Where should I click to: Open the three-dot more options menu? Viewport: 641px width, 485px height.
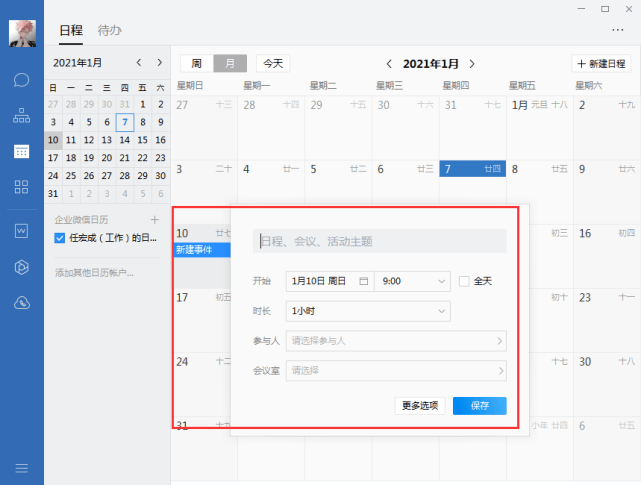click(x=618, y=30)
